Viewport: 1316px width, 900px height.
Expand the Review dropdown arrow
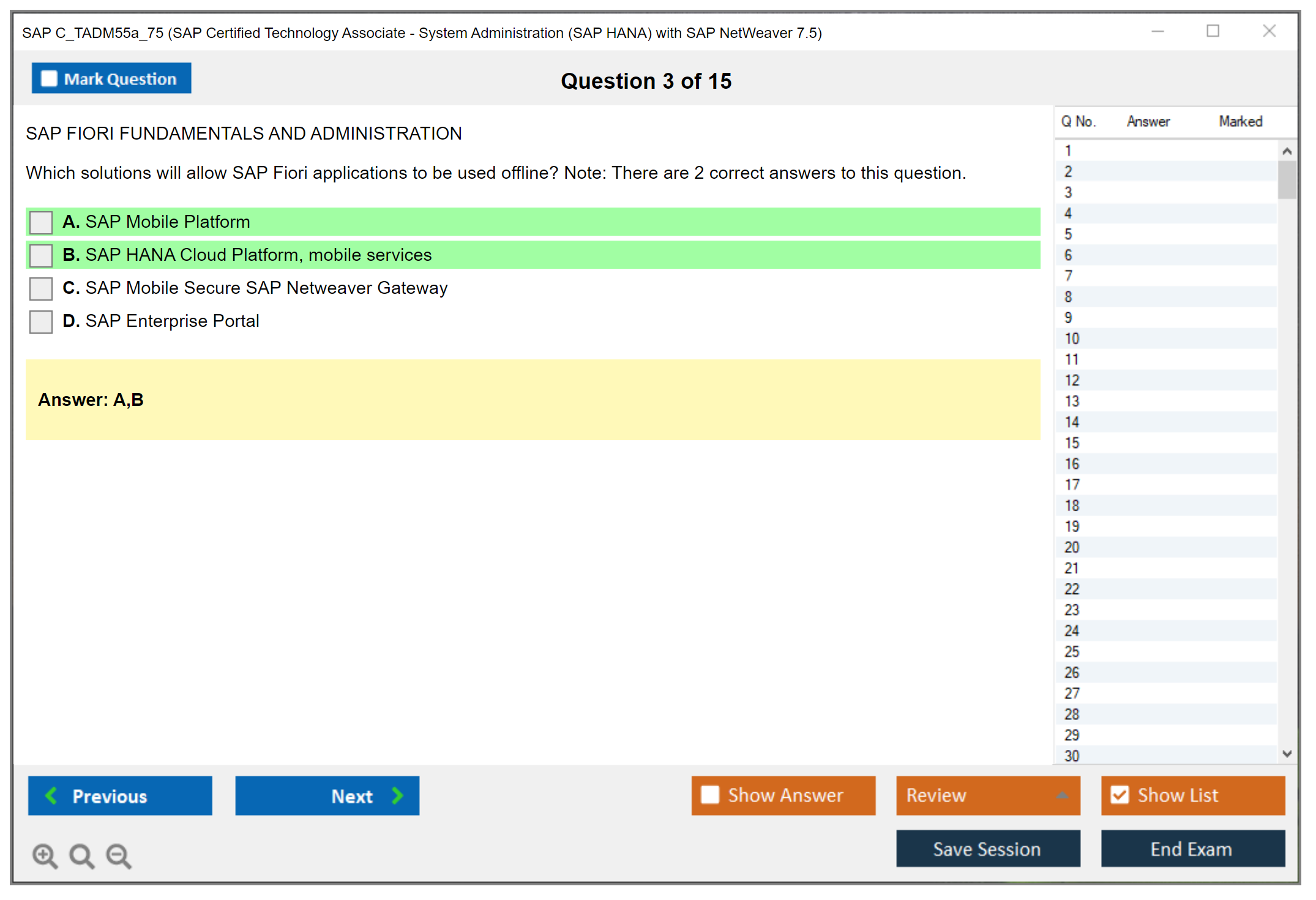point(1062,795)
